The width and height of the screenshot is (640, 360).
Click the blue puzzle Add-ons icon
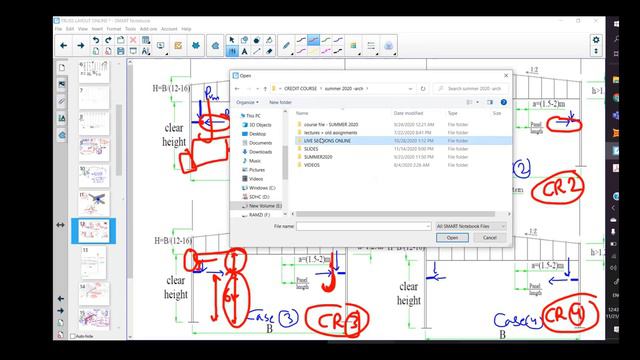pyautogui.click(x=196, y=46)
